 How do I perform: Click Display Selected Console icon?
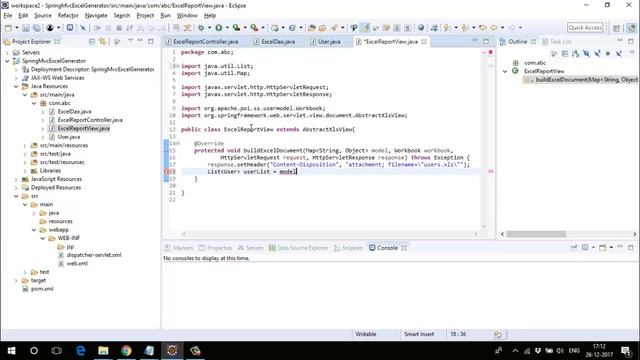pyautogui.click(x=585, y=248)
